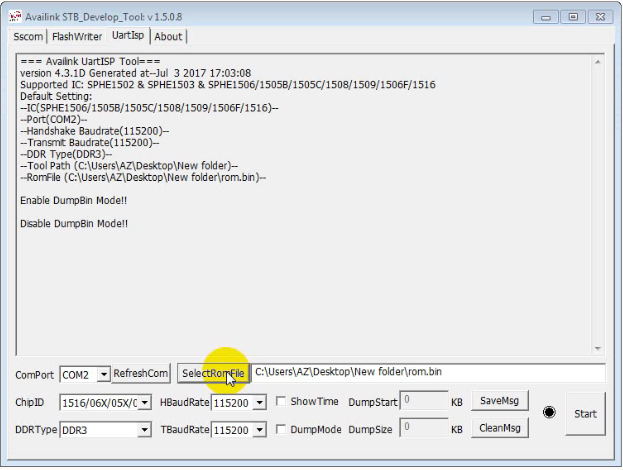Click the '--DDR Type(DDR3)--' log line
The image size is (623, 470).
66,154
